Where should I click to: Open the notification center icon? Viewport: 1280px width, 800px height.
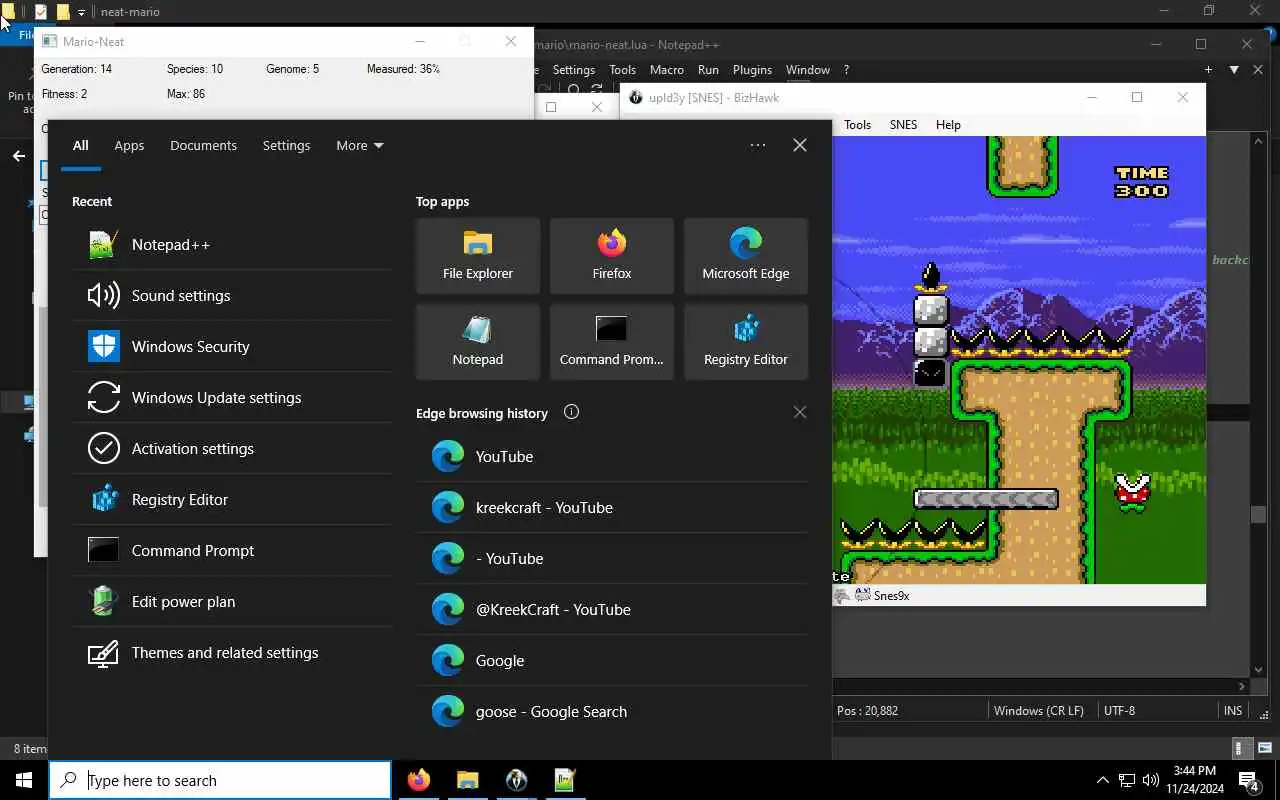(x=1248, y=780)
